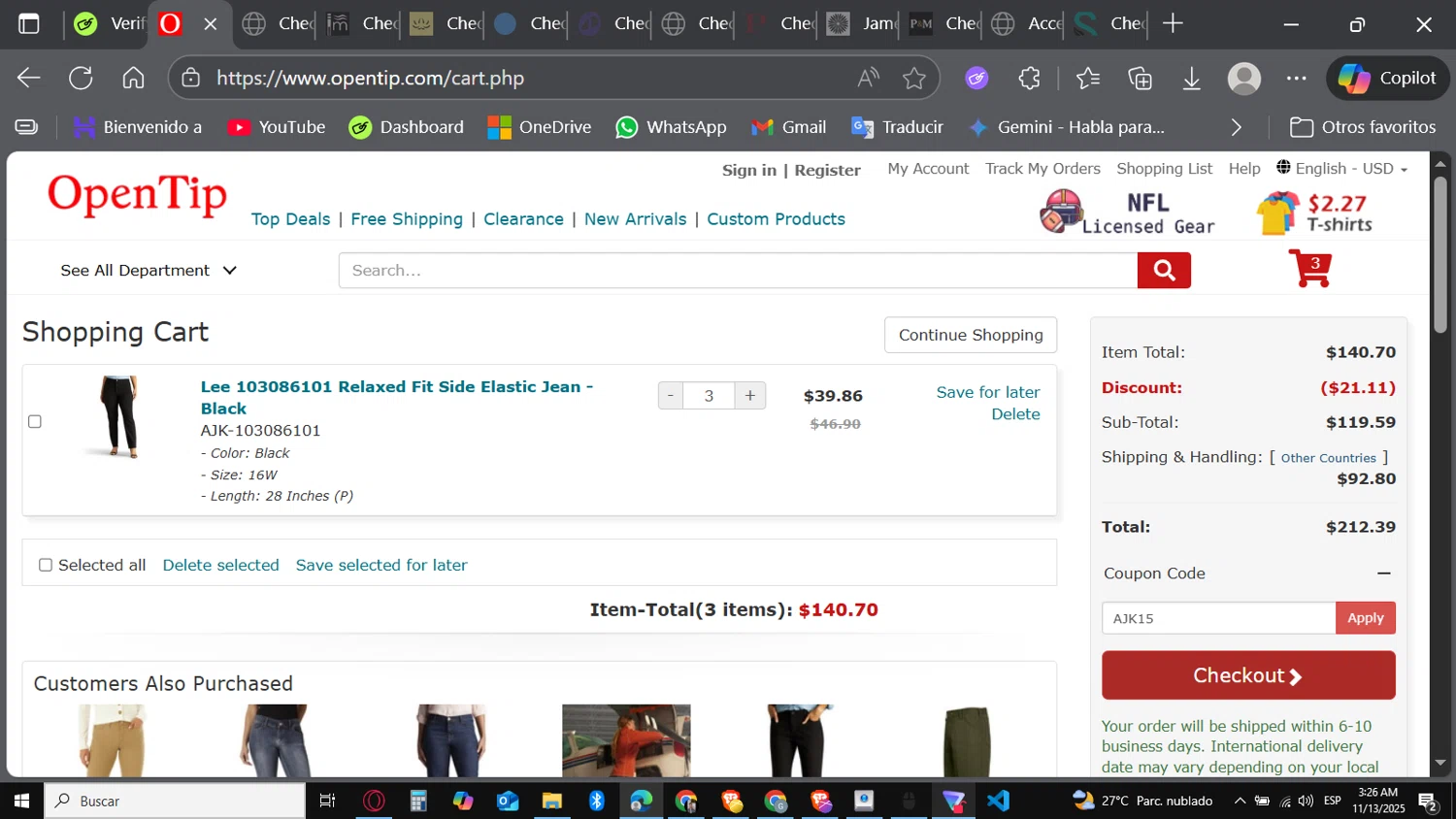Click Continue Shopping button
This screenshot has height=819, width=1456.
point(971,335)
